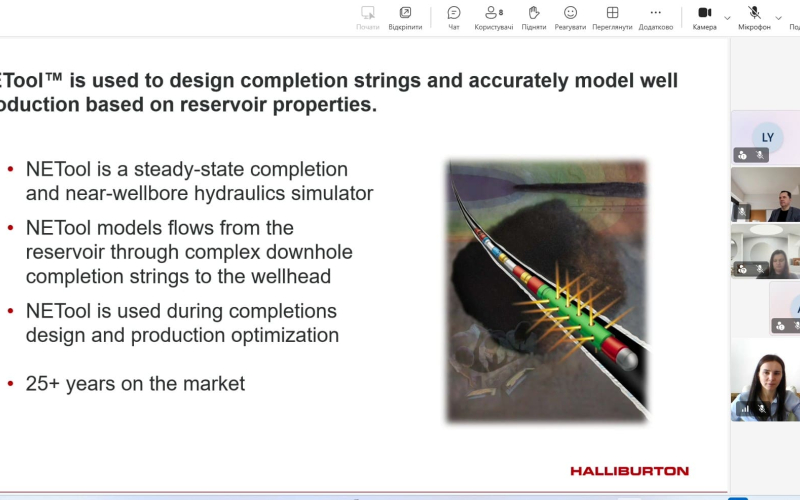Click muted mic icon on LY tile
The width and height of the screenshot is (800, 500).
point(760,155)
